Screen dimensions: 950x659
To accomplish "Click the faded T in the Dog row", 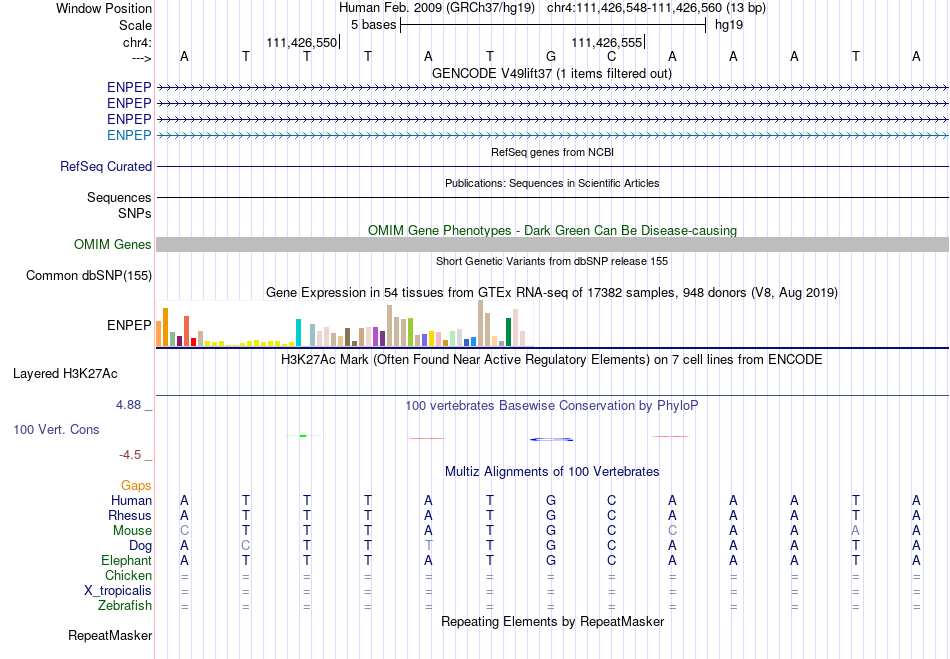I will [428, 546].
